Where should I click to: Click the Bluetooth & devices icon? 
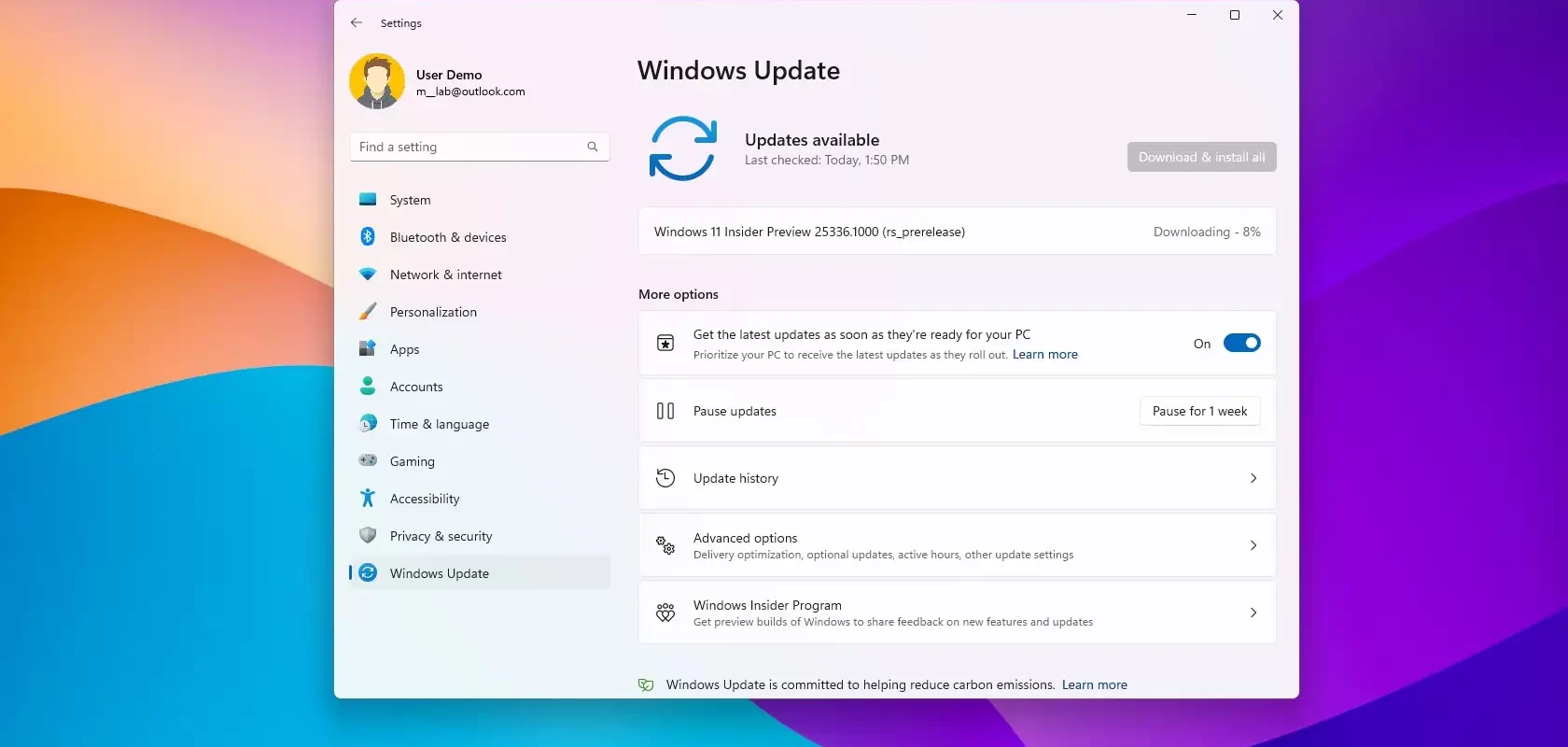pyautogui.click(x=368, y=237)
